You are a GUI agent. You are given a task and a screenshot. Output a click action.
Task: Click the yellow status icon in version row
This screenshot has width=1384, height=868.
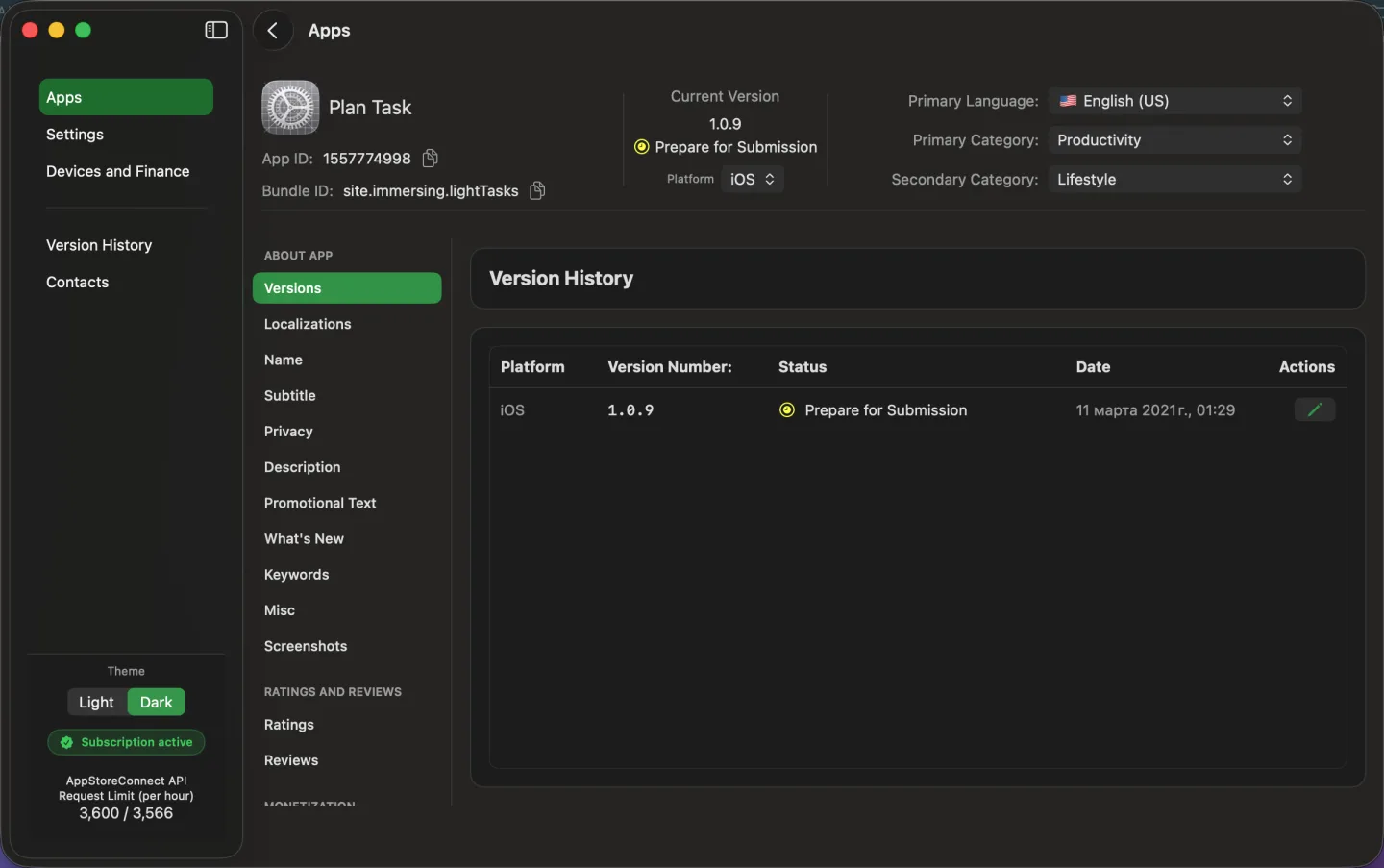tap(787, 409)
